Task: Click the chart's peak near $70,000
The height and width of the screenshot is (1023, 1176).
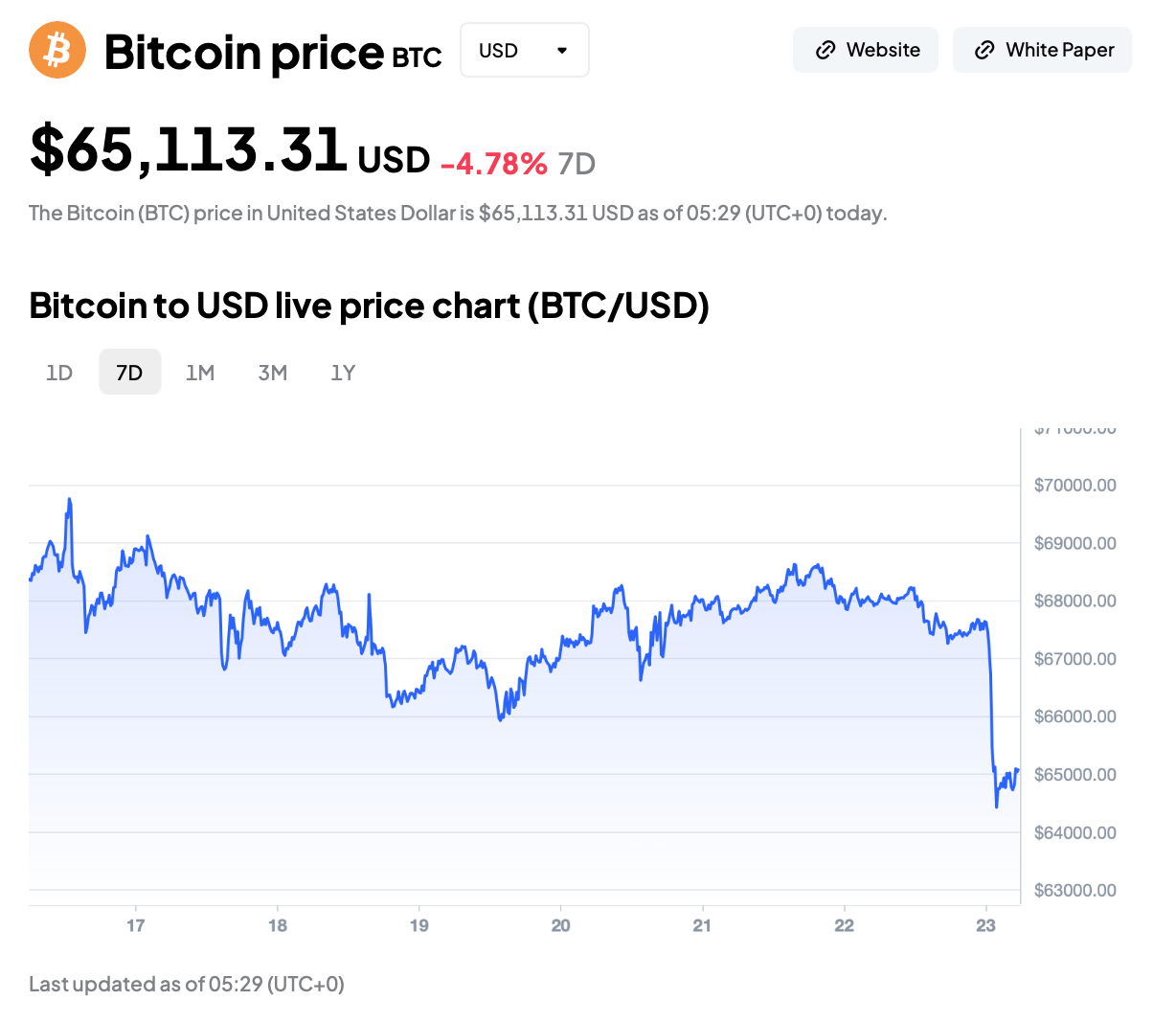Action: [x=69, y=499]
